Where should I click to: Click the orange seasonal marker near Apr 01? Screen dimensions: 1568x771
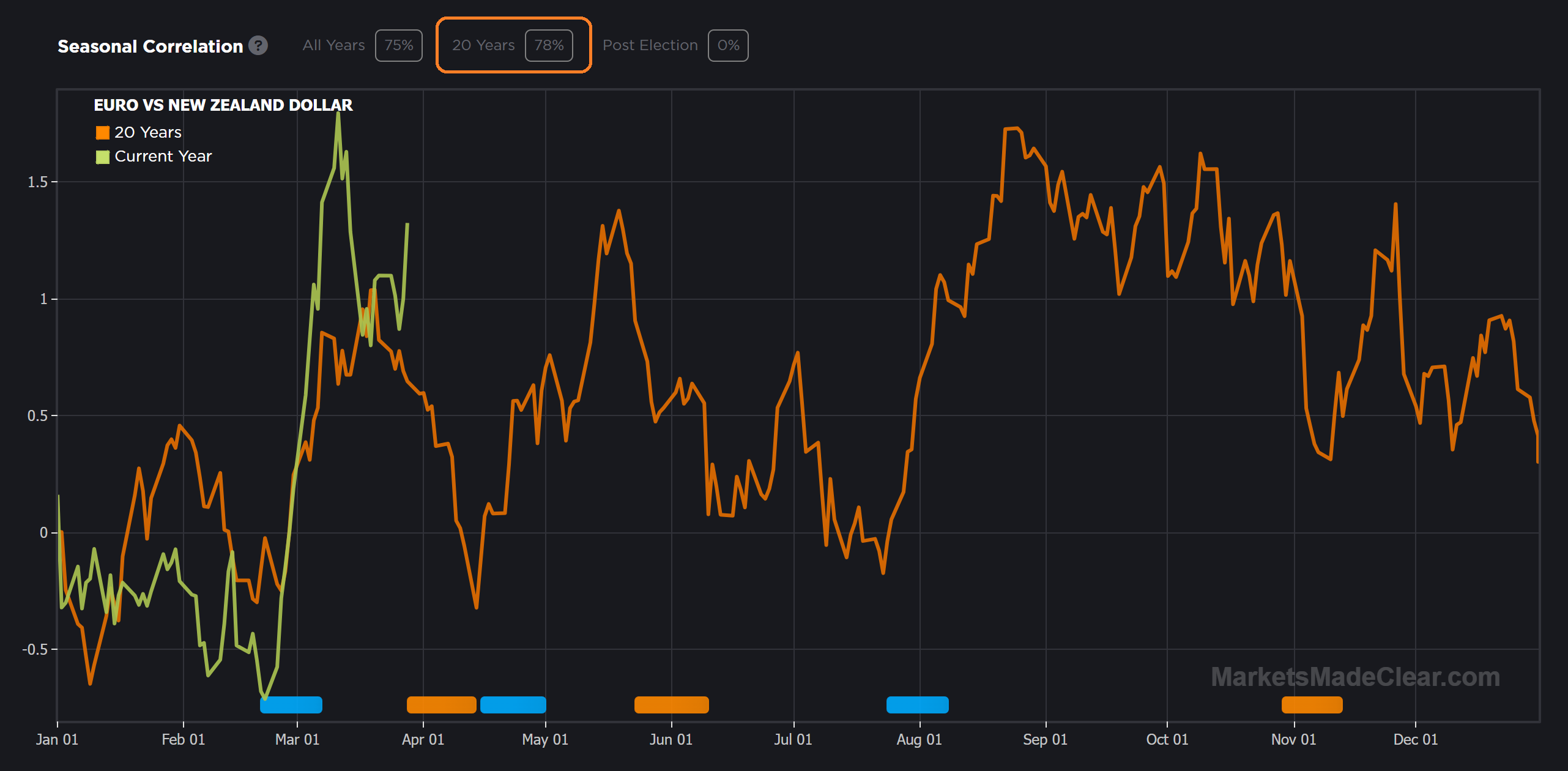[x=442, y=705]
